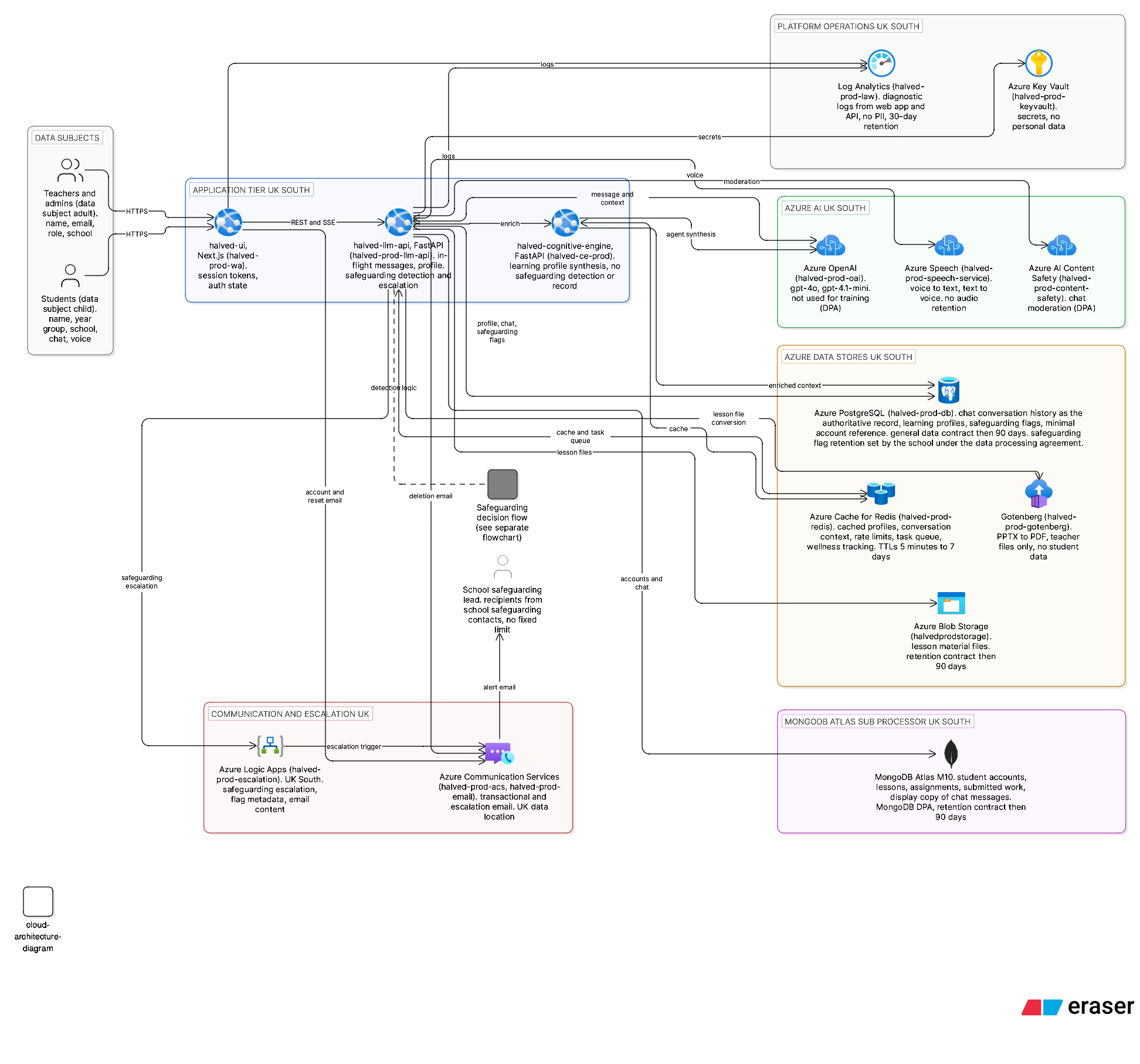The width and height of the screenshot is (1140, 1064).
Task: Click the MongoDB Atlas leaf icon
Action: (951, 754)
